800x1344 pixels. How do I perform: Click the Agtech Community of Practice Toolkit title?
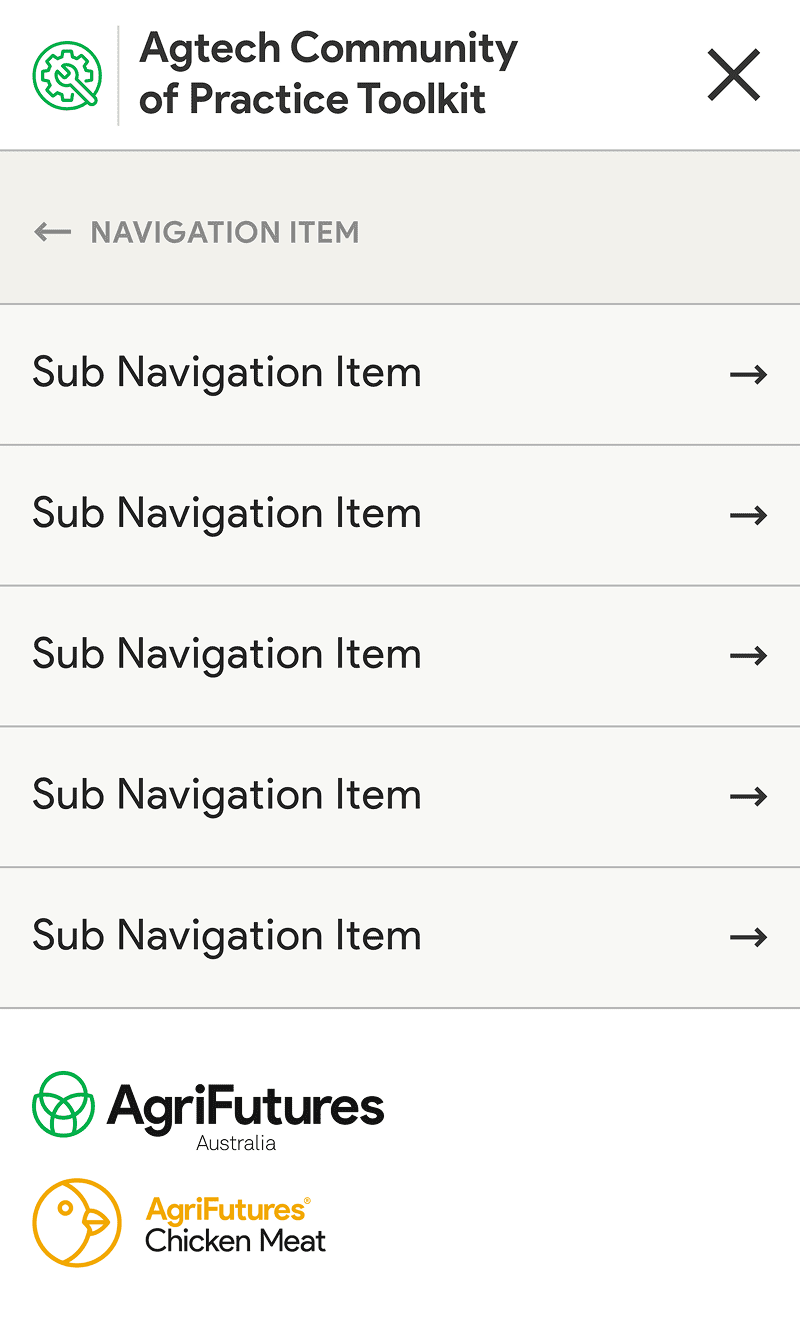coord(328,74)
